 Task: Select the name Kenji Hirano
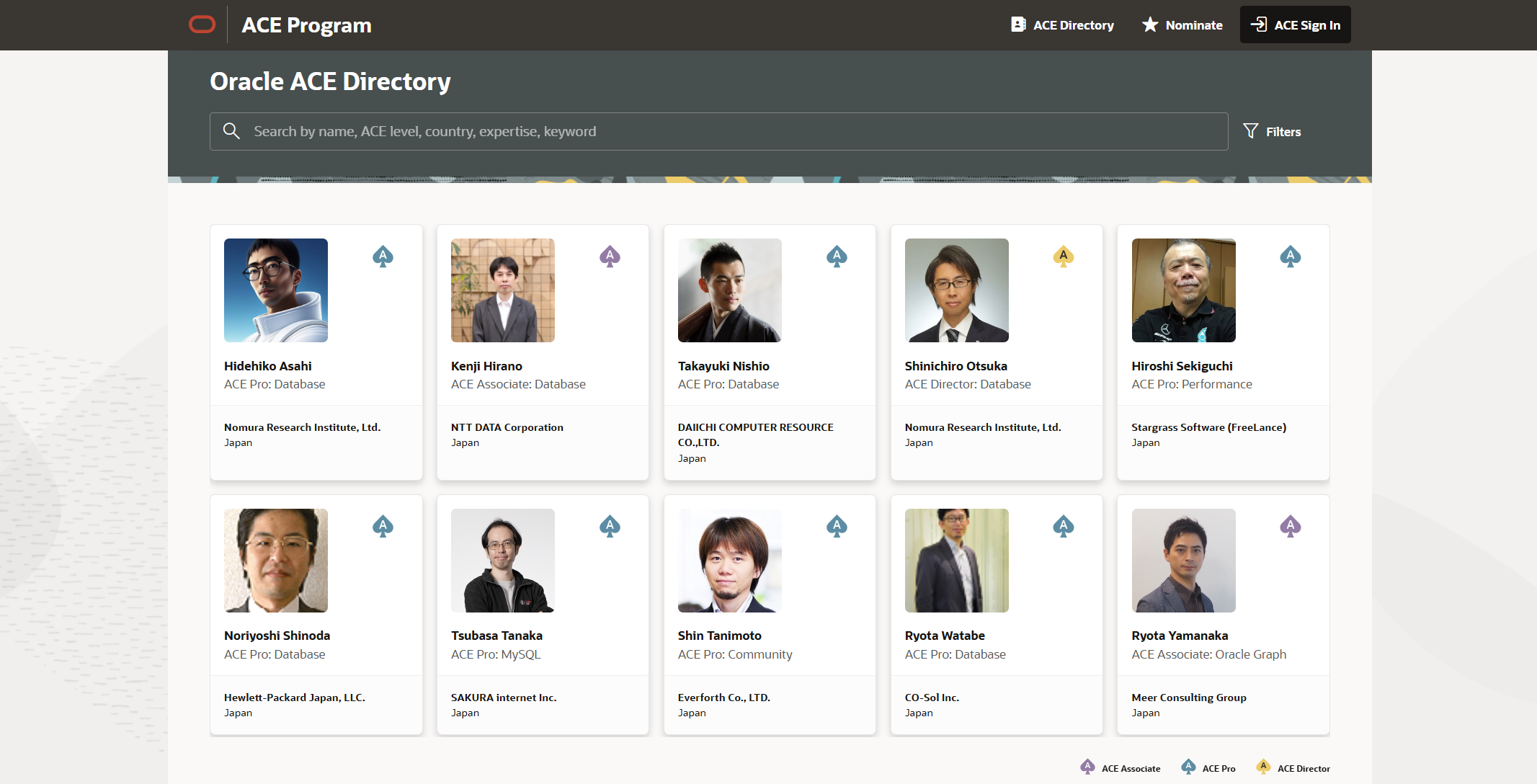click(x=486, y=366)
